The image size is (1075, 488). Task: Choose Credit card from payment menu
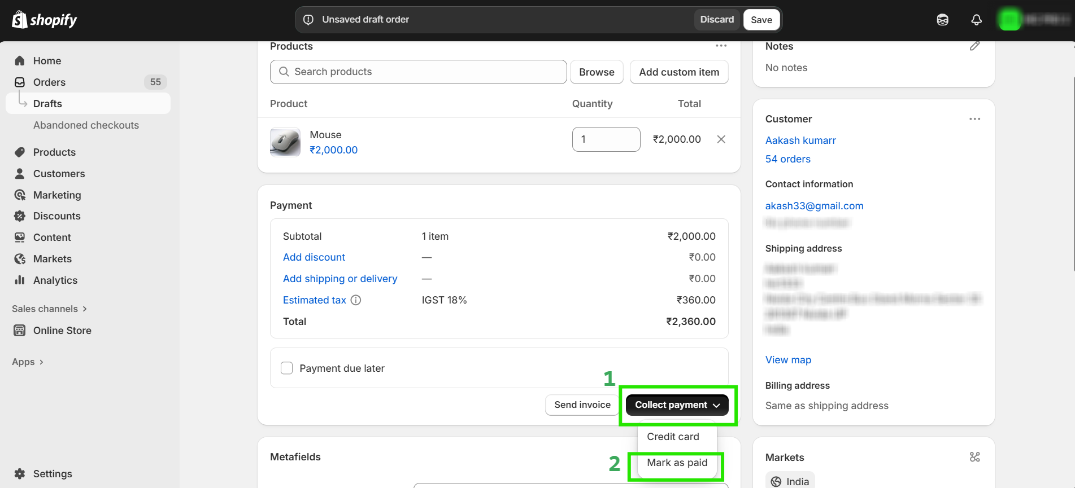point(673,437)
